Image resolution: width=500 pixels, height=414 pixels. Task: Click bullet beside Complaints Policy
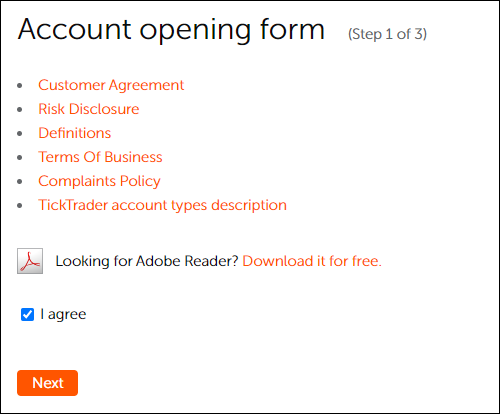tap(20, 182)
